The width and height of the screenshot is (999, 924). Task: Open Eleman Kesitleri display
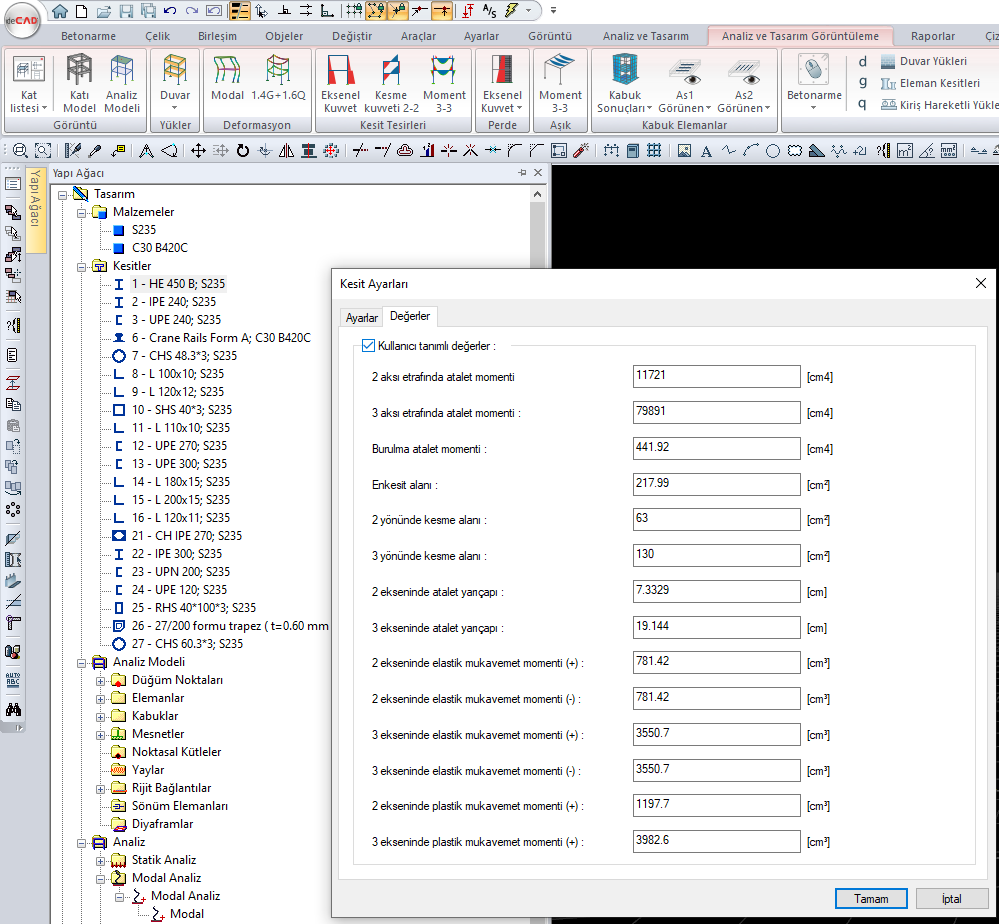pyautogui.click(x=930, y=83)
